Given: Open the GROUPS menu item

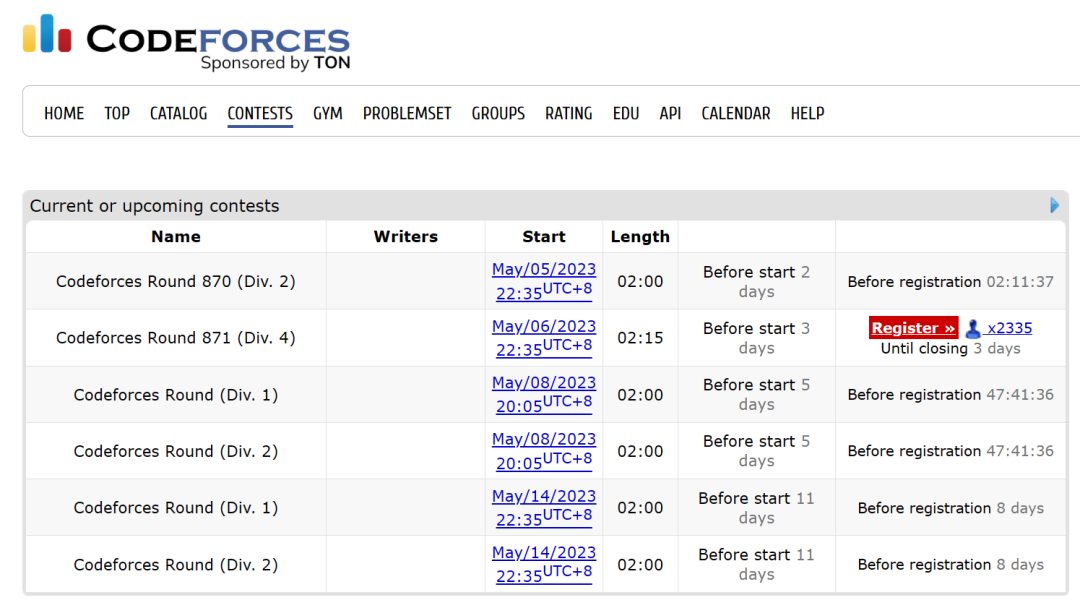Looking at the screenshot, I should click(x=498, y=113).
